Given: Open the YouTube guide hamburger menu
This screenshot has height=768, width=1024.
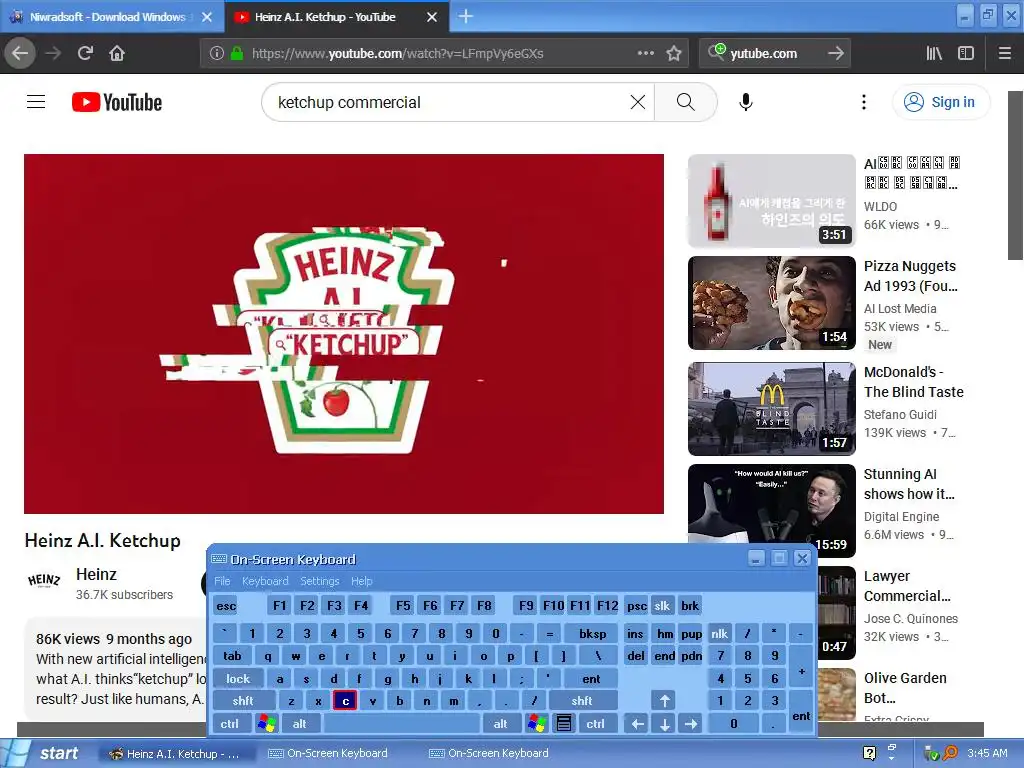Looking at the screenshot, I should pos(36,102).
